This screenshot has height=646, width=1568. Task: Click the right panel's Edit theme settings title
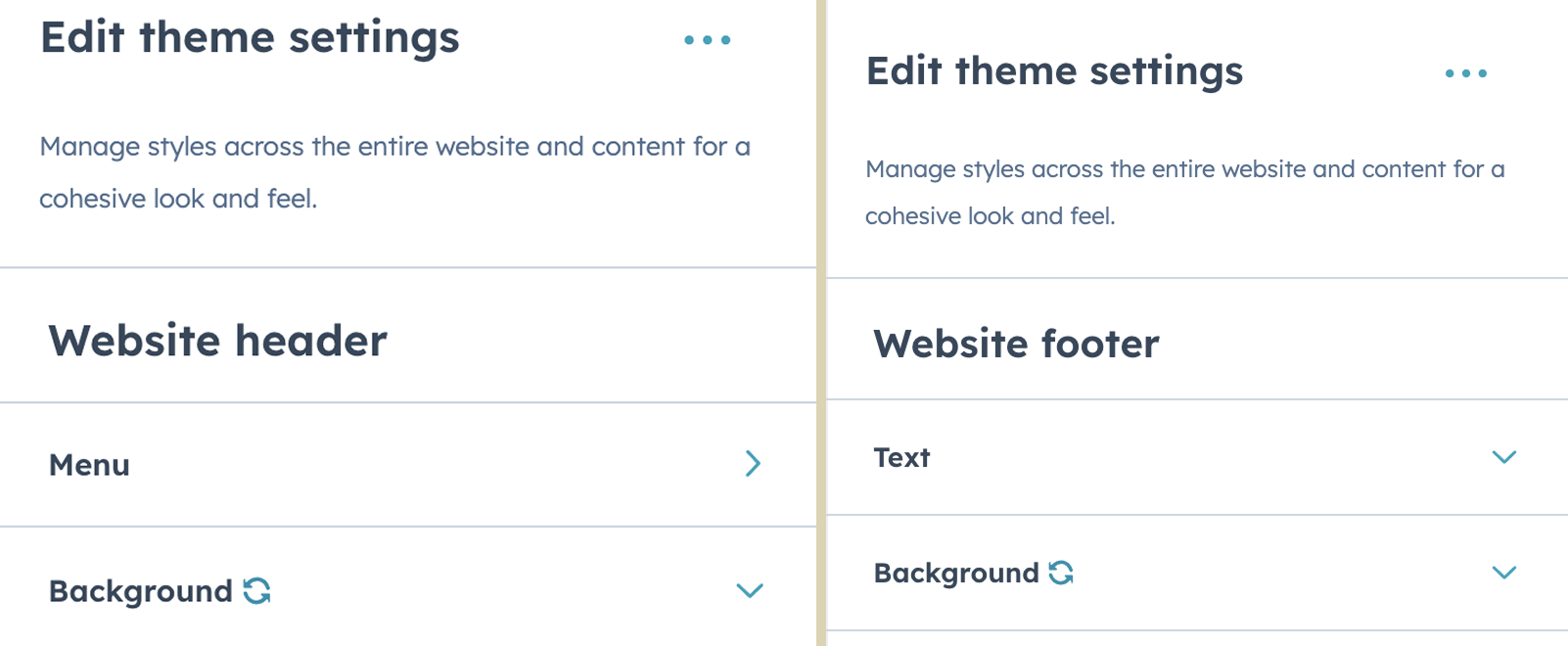(x=1054, y=71)
